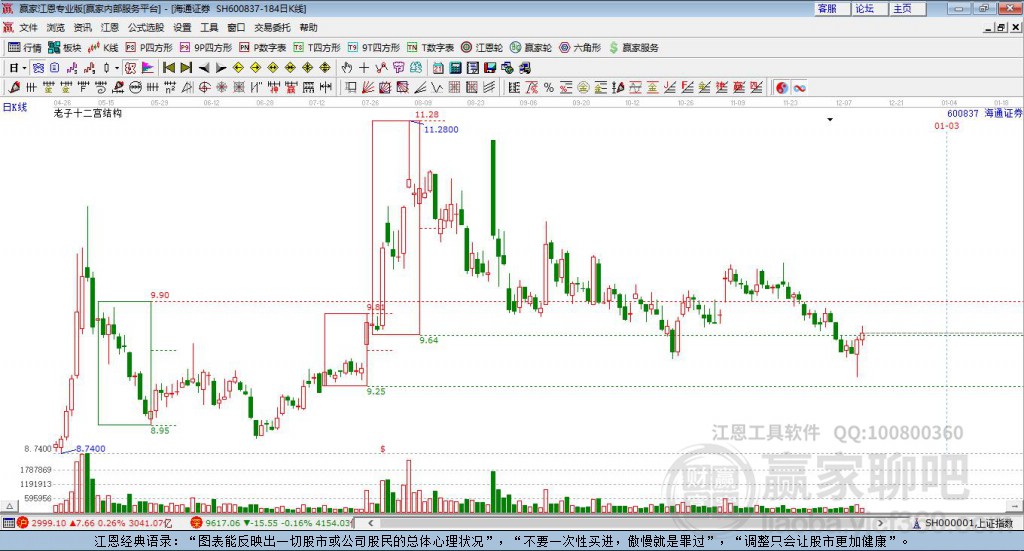The width and height of the screenshot is (1024, 551).
Task: Open the 浏览 menu
Action: [x=56, y=27]
